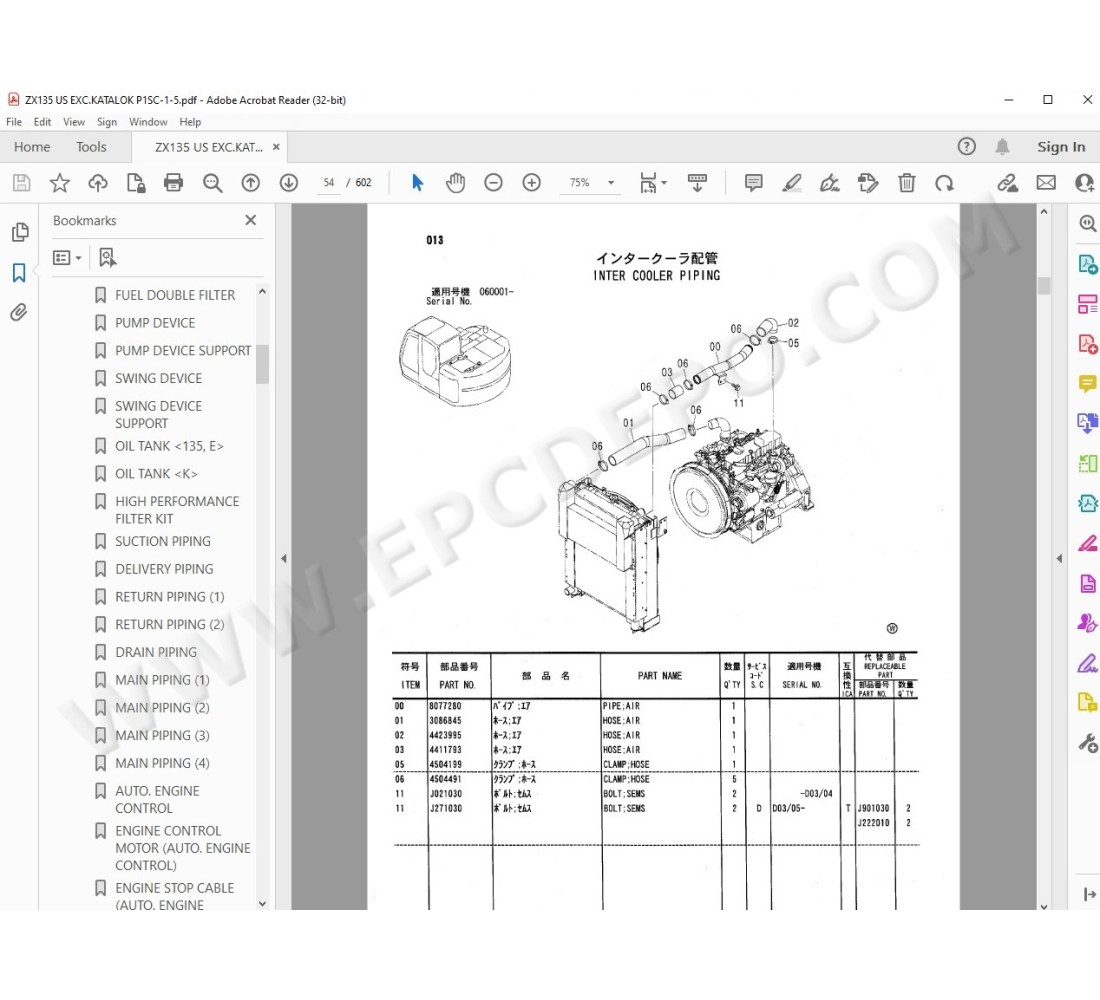Click the Delete trash icon
This screenshot has width=1100, height=1000.
coord(906,183)
